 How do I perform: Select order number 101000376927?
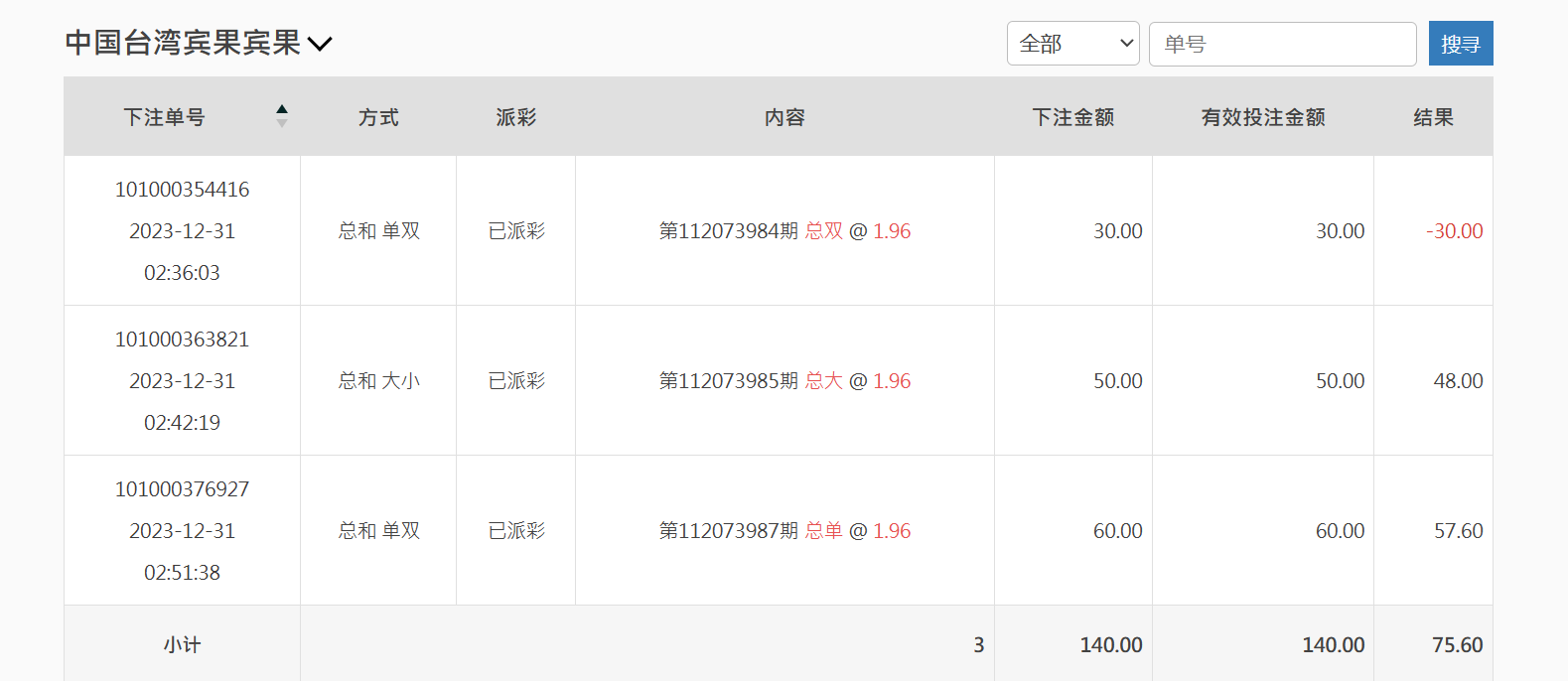[182, 489]
